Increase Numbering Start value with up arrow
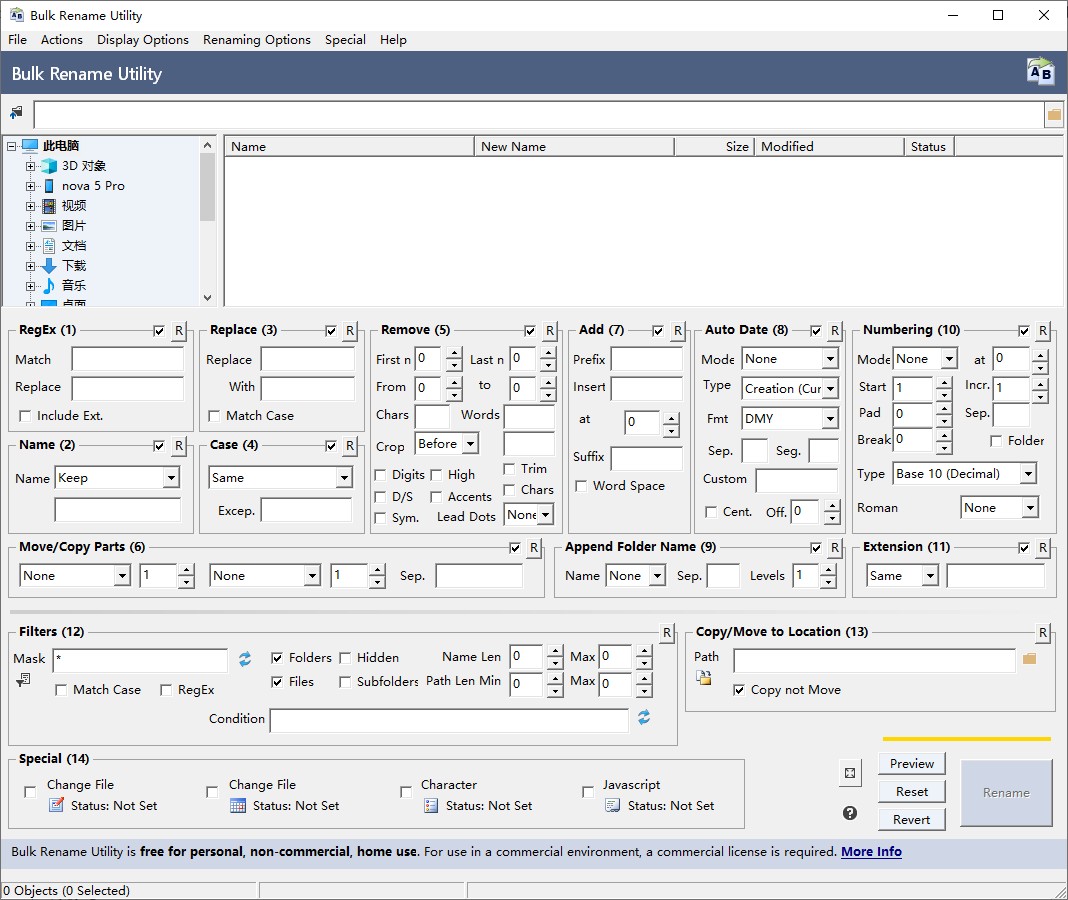The image size is (1068, 900). coord(943,382)
